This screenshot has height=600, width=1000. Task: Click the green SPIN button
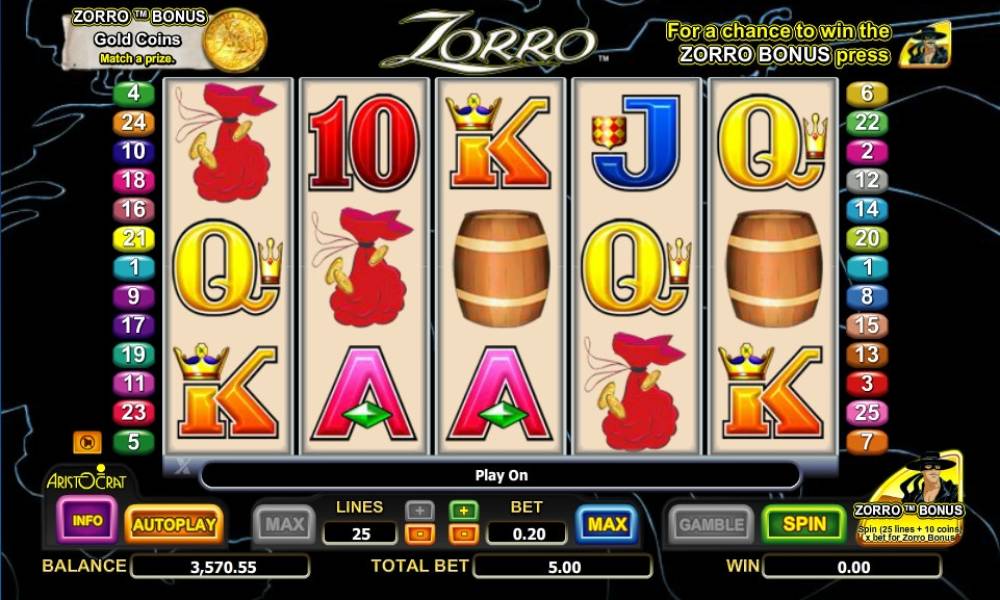[804, 524]
